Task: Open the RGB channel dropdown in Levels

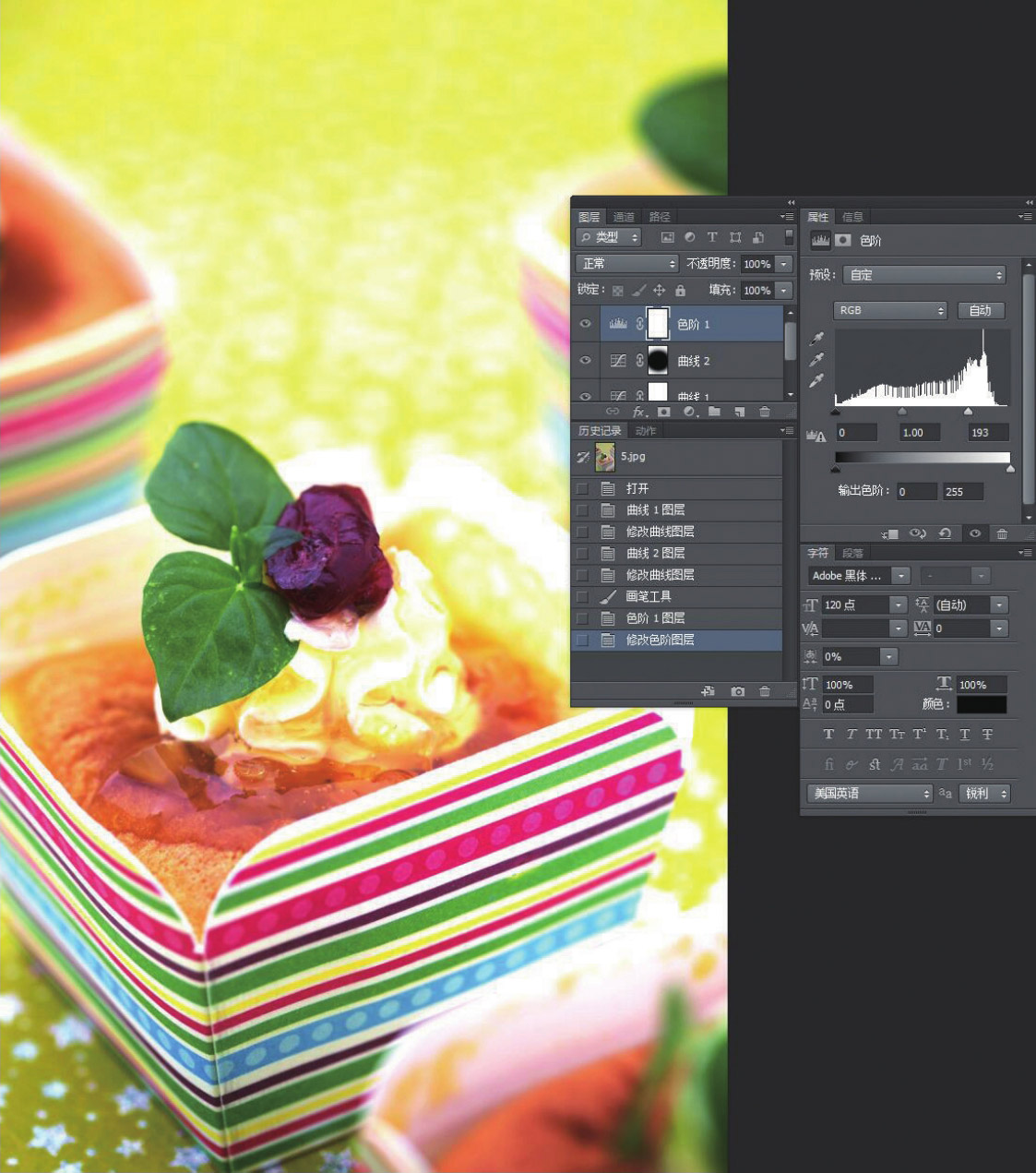Action: (x=890, y=310)
